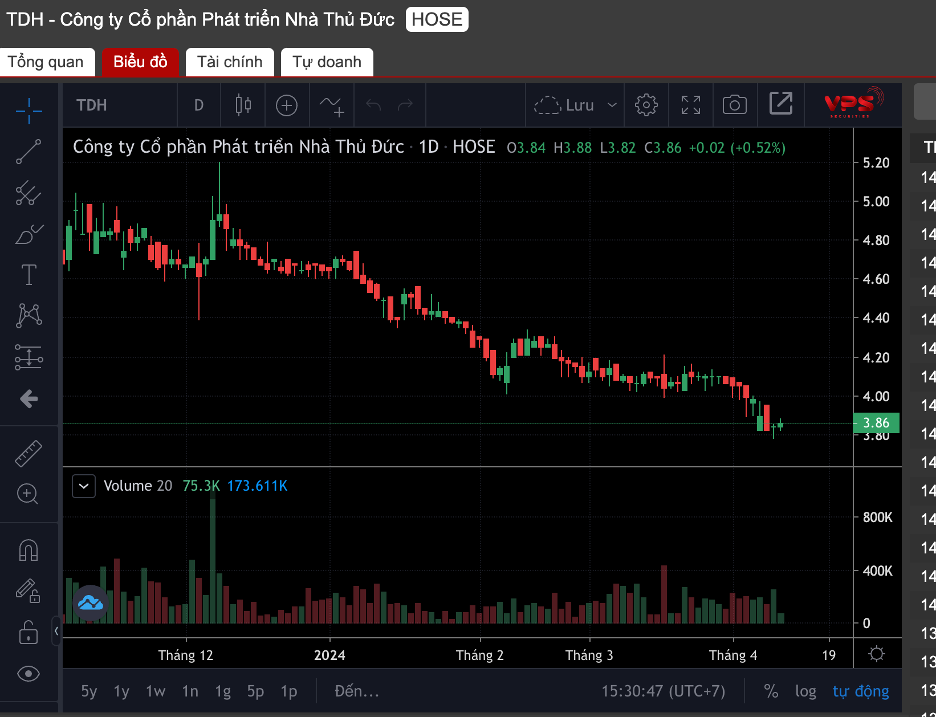Activate the zoom in magnifier tool
The width and height of the screenshot is (936, 718).
pos(29,494)
